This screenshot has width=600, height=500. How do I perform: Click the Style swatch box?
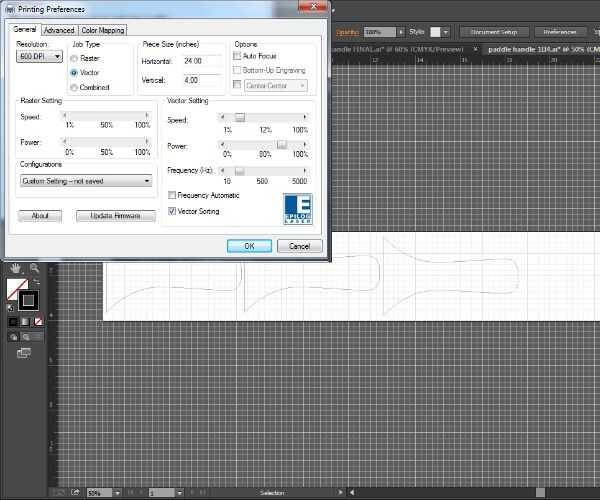(435, 32)
